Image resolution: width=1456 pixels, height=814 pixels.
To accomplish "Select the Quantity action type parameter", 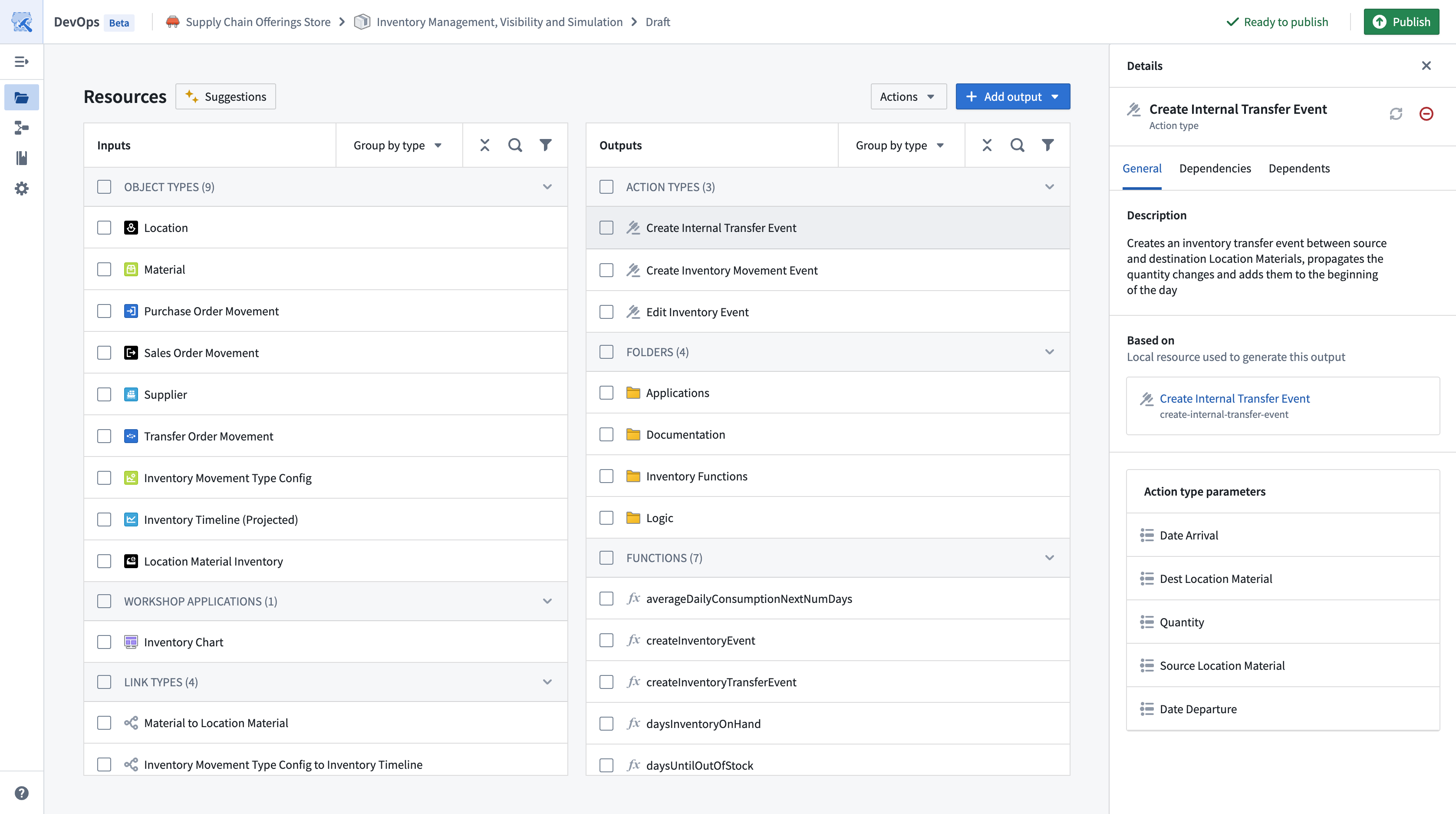I will pyautogui.click(x=1181, y=622).
